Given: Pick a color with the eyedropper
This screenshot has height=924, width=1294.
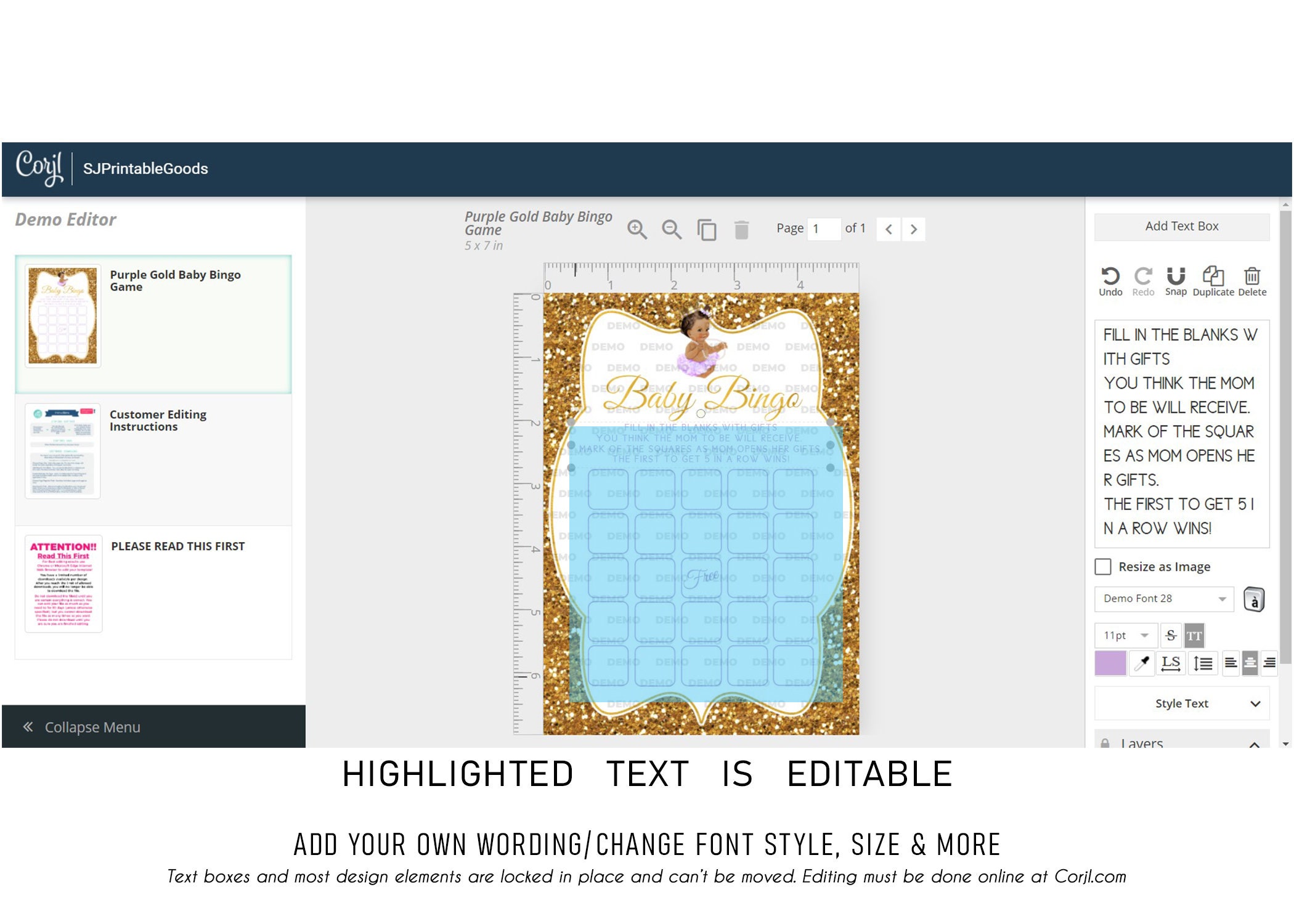Looking at the screenshot, I should [x=1142, y=663].
